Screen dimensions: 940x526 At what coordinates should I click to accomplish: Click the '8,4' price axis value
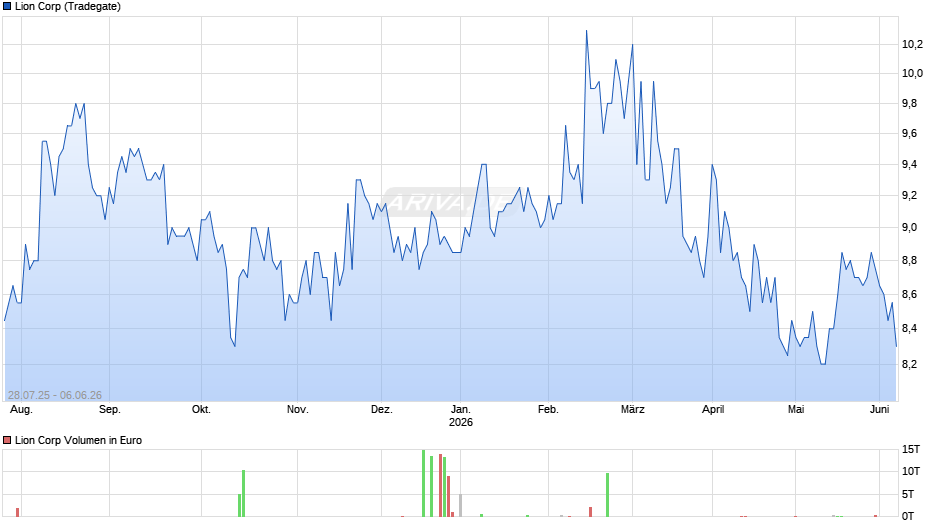(x=909, y=329)
